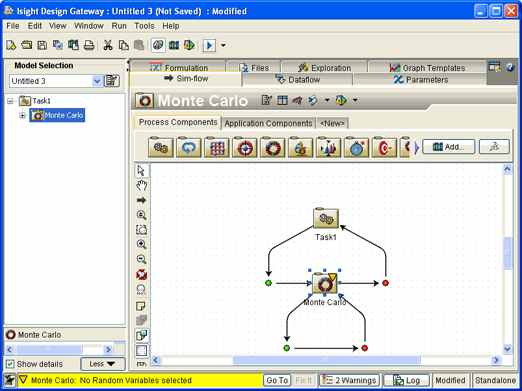Toggle the grid display button

tap(141, 350)
